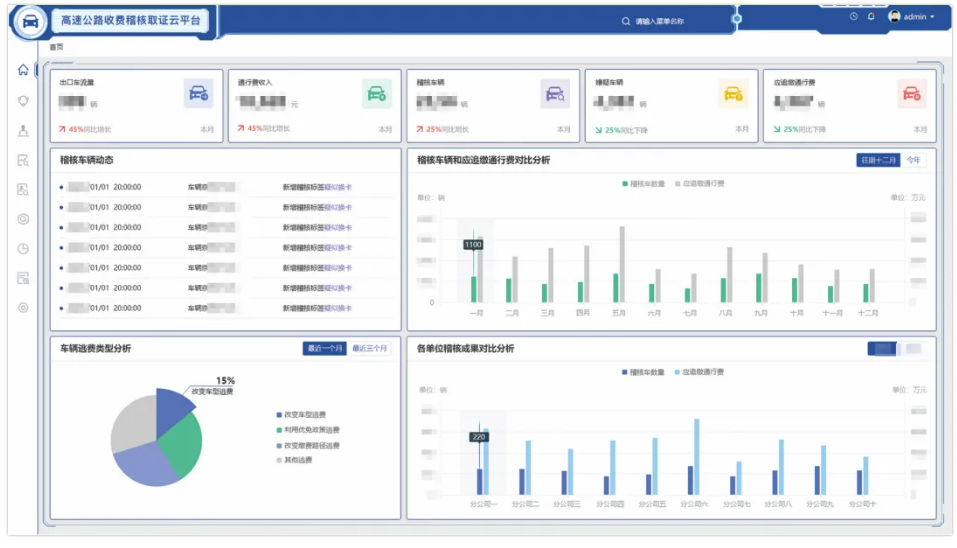Click the red car icon on 应追缴通行费 card
Viewport: 957px width, 548px height.
click(911, 94)
